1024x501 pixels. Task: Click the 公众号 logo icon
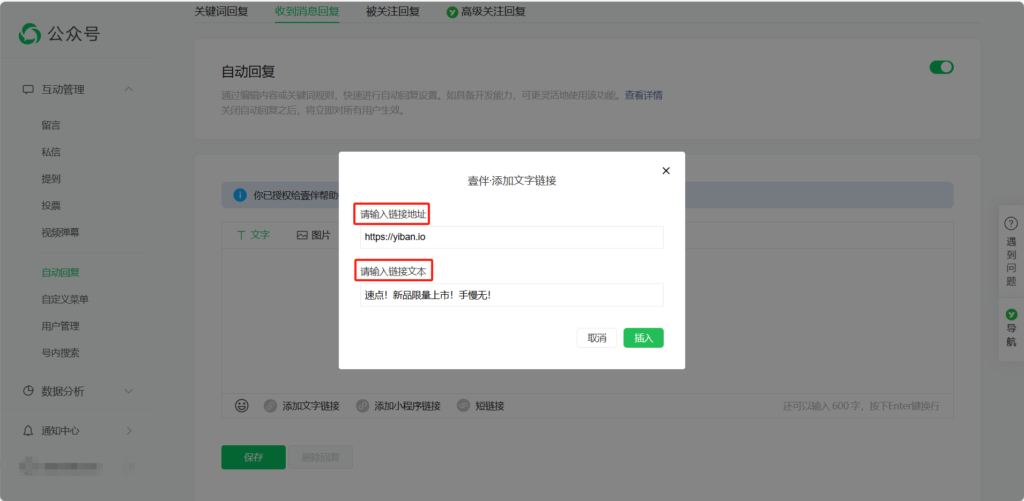[x=30, y=34]
